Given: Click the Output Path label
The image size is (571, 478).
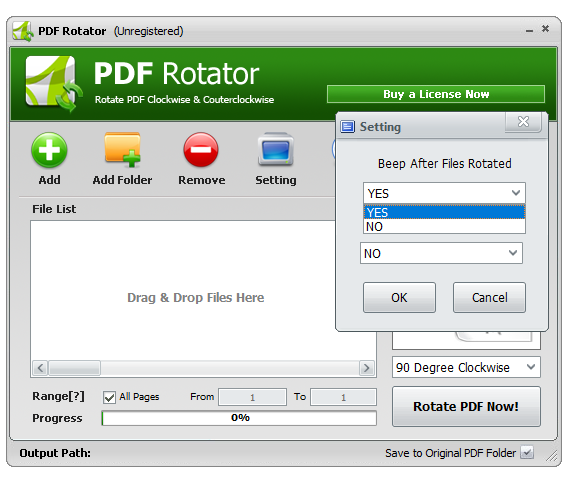Looking at the screenshot, I should (x=55, y=453).
